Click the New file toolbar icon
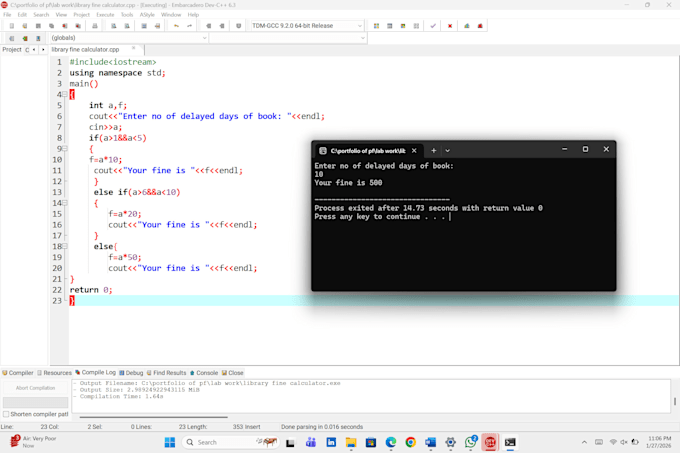The width and height of the screenshot is (680, 453). coord(12,26)
